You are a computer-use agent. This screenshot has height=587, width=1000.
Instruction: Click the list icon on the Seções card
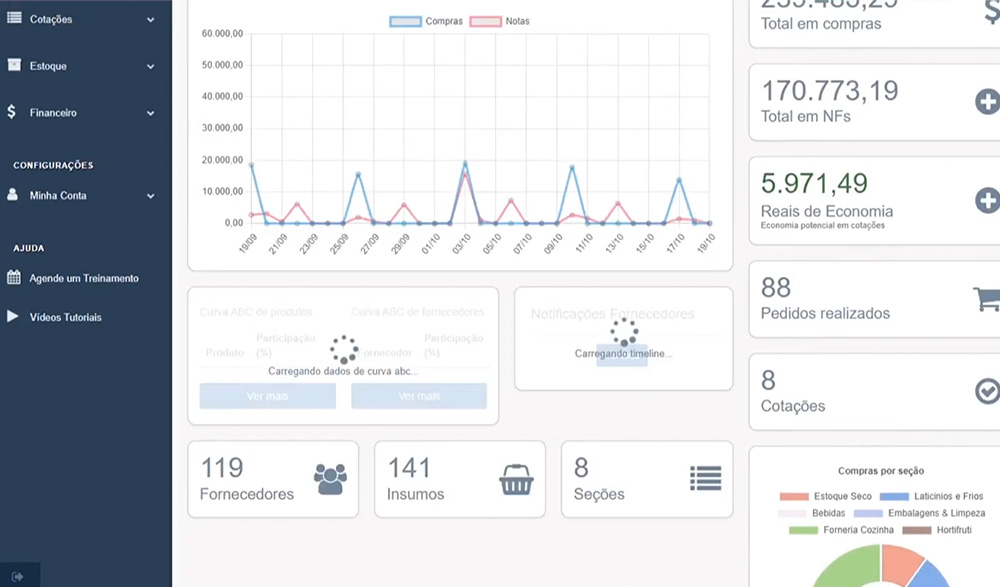coord(705,479)
